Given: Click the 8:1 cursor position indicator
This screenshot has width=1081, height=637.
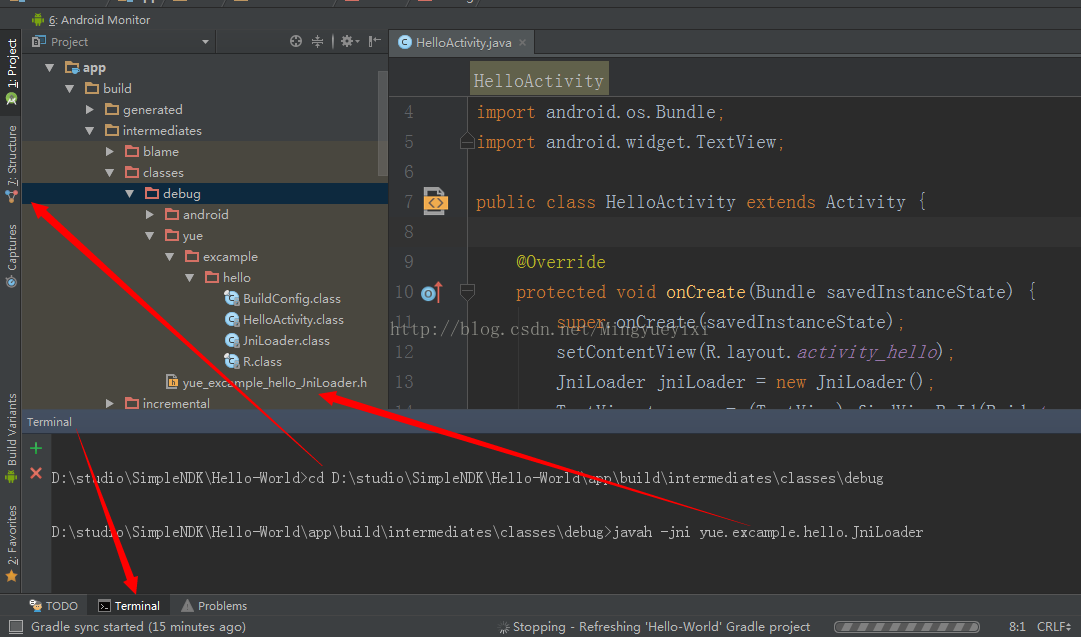Looking at the screenshot, I should tap(1017, 627).
